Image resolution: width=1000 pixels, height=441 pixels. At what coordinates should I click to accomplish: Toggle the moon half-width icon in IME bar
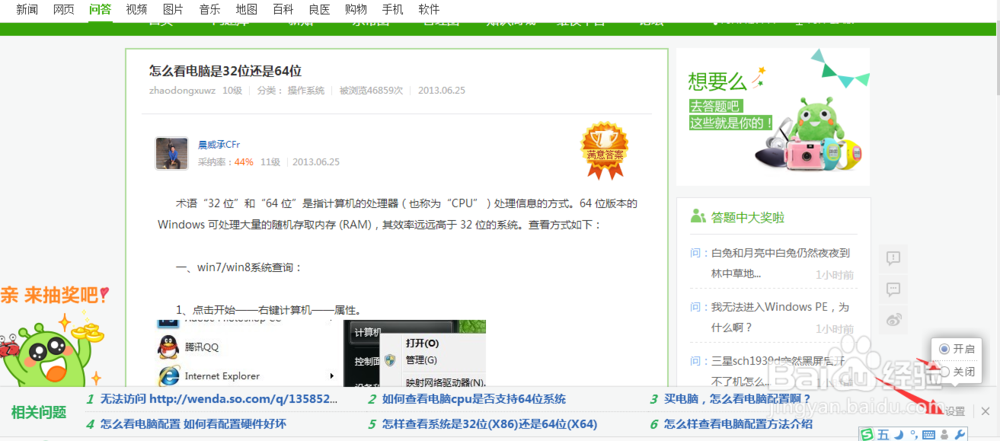(x=899, y=435)
